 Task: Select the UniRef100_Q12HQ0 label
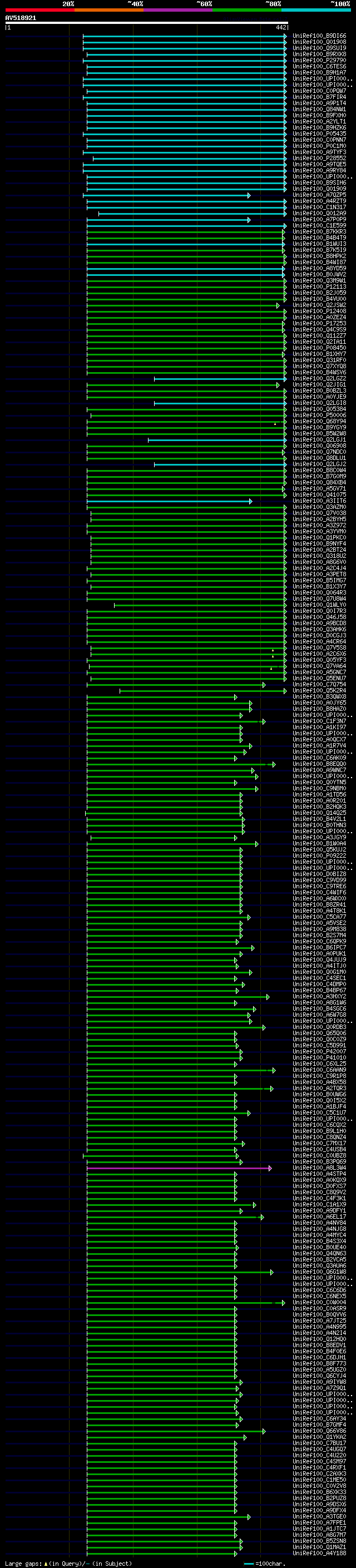(319, 1339)
